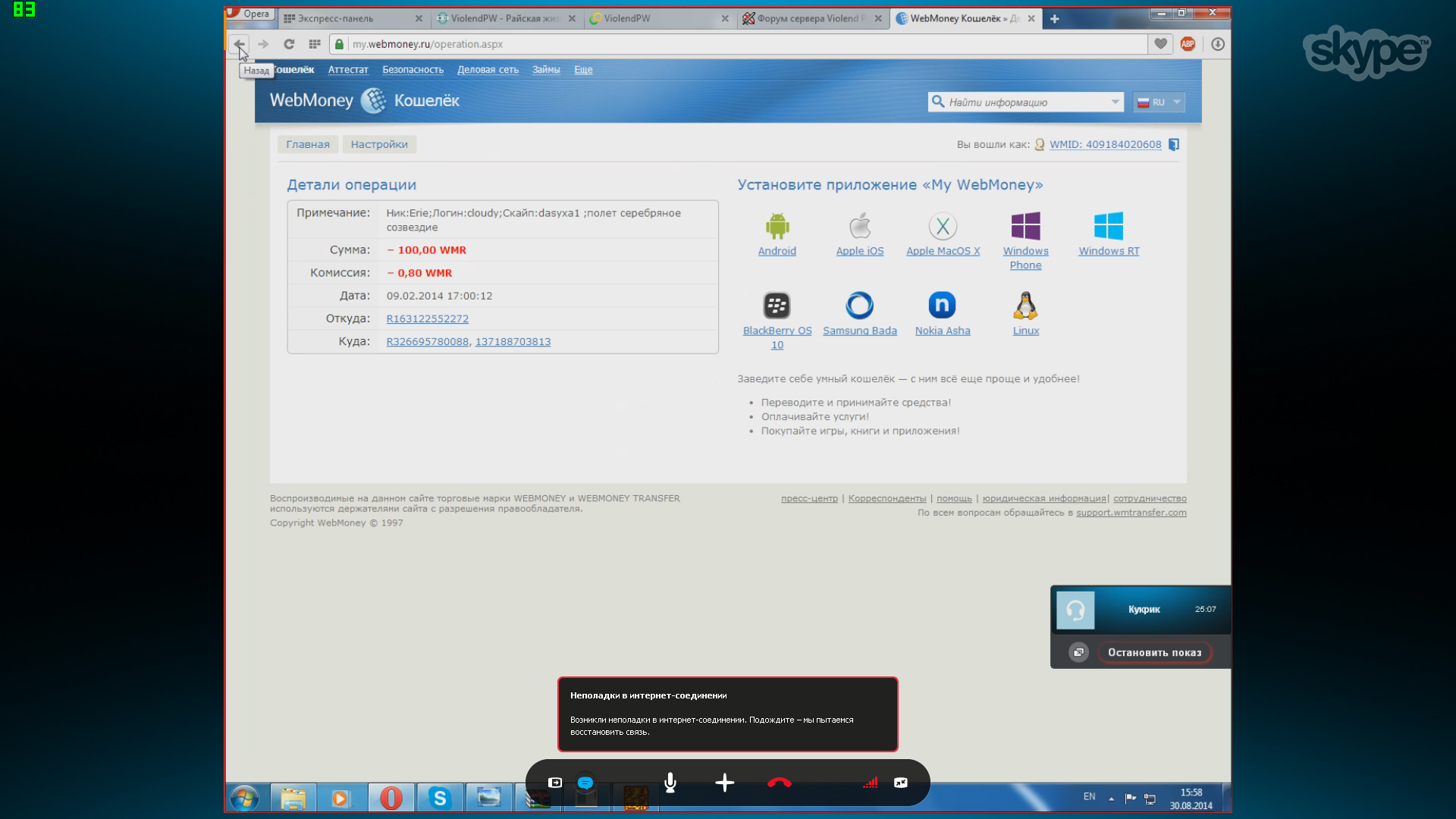Open the RU language dropdown
The height and width of the screenshot is (819, 1456).
[1159, 102]
